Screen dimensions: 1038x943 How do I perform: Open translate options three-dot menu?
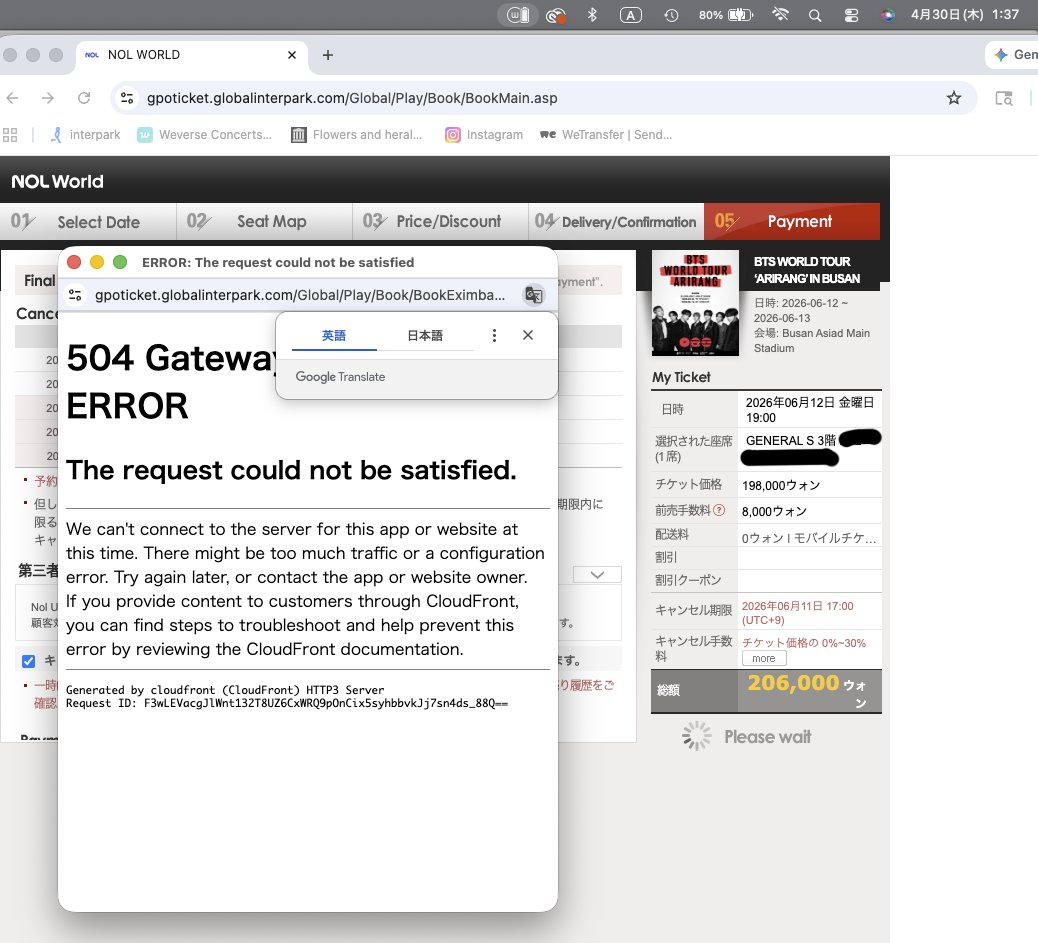pyautogui.click(x=494, y=335)
